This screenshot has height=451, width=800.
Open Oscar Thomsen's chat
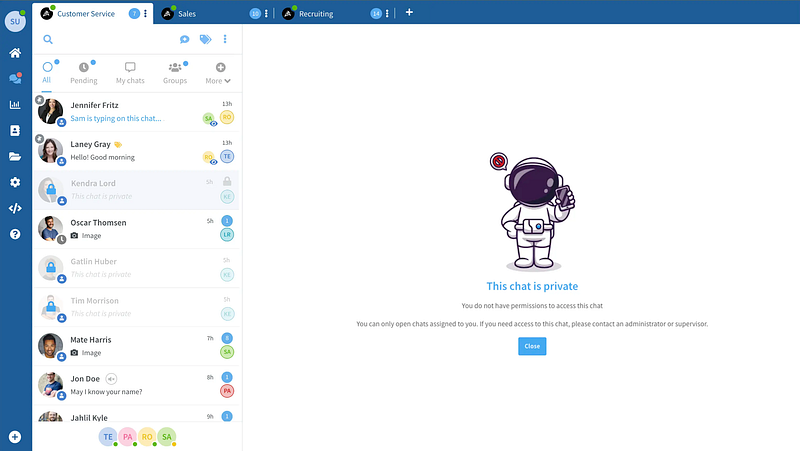(98, 222)
